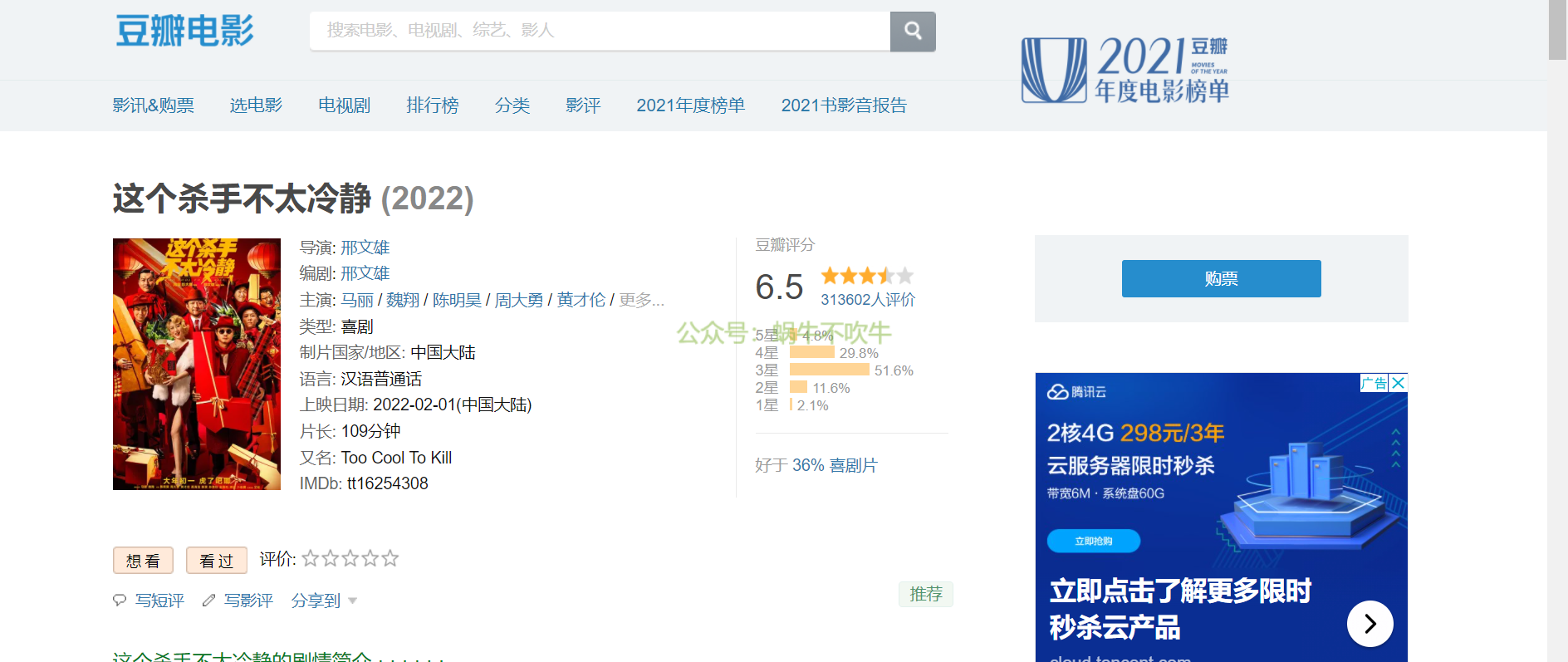The width and height of the screenshot is (1568, 662).
Task: Rate the movie with the fifth star
Action: (390, 559)
